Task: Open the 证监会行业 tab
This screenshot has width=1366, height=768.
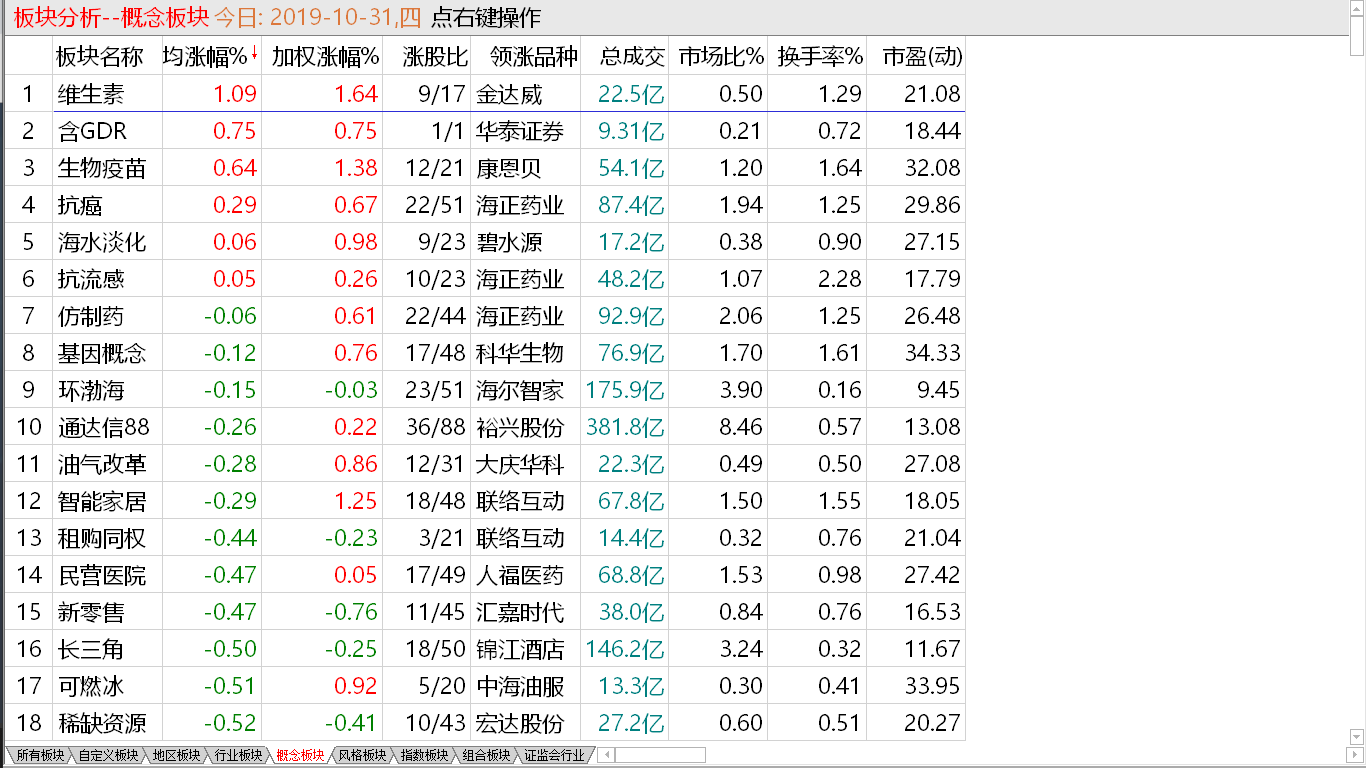Action: pyautogui.click(x=554, y=755)
